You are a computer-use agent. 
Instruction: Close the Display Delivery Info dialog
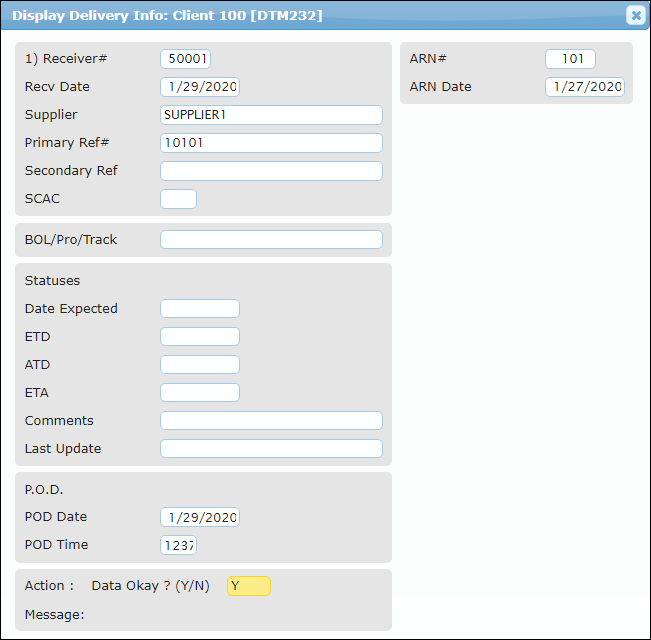click(635, 15)
